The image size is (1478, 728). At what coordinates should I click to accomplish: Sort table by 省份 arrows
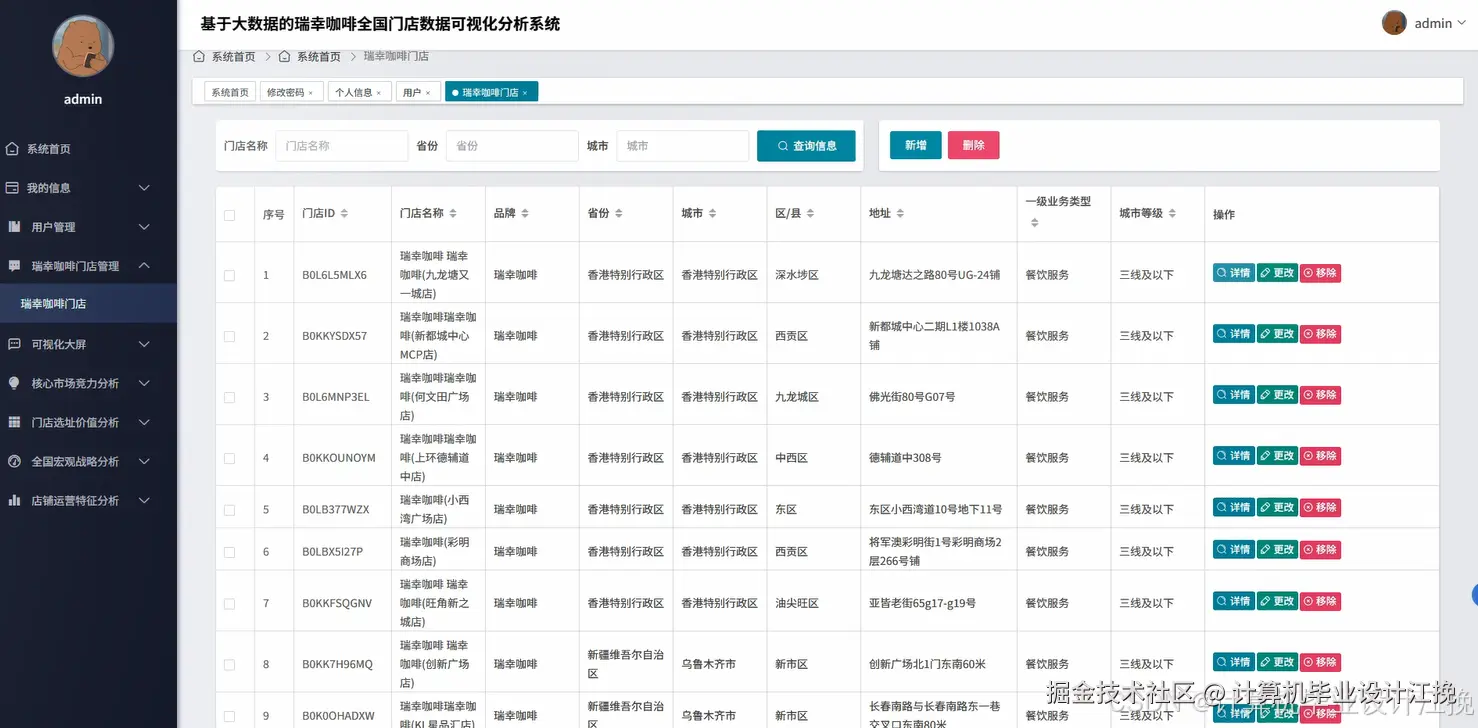click(x=619, y=214)
